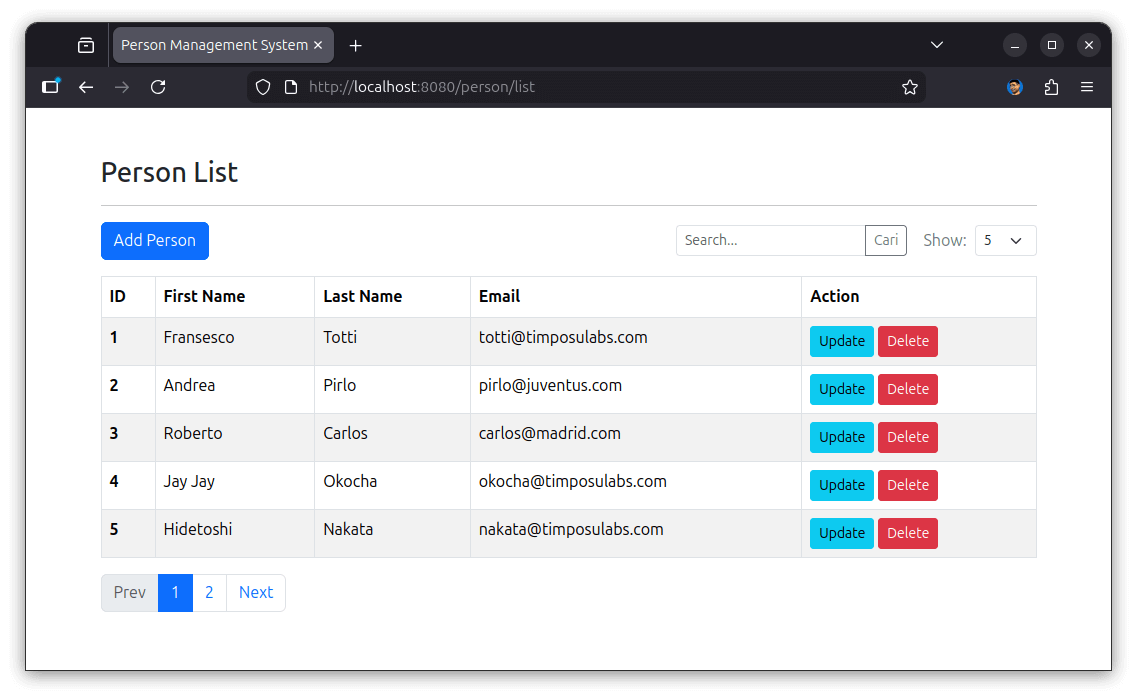
Task: Focus the Search text field
Action: pos(770,240)
